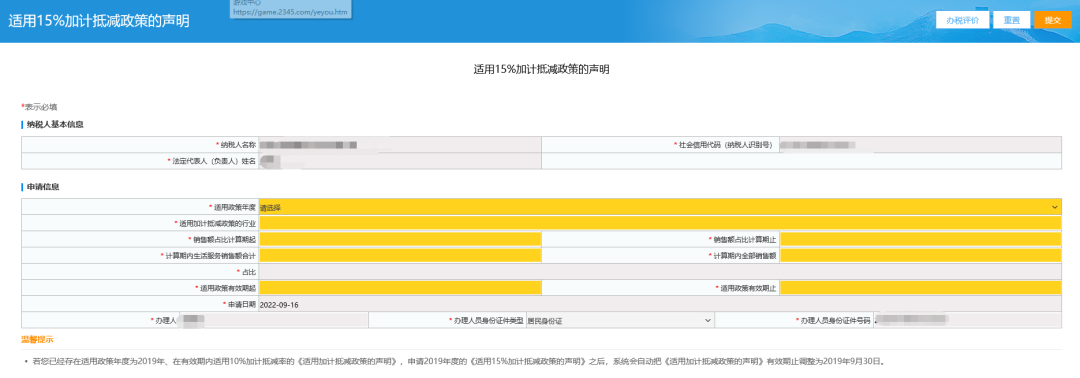Click the 纳税人名称 field
Image resolution: width=1080 pixels, height=378 pixels.
pos(400,145)
